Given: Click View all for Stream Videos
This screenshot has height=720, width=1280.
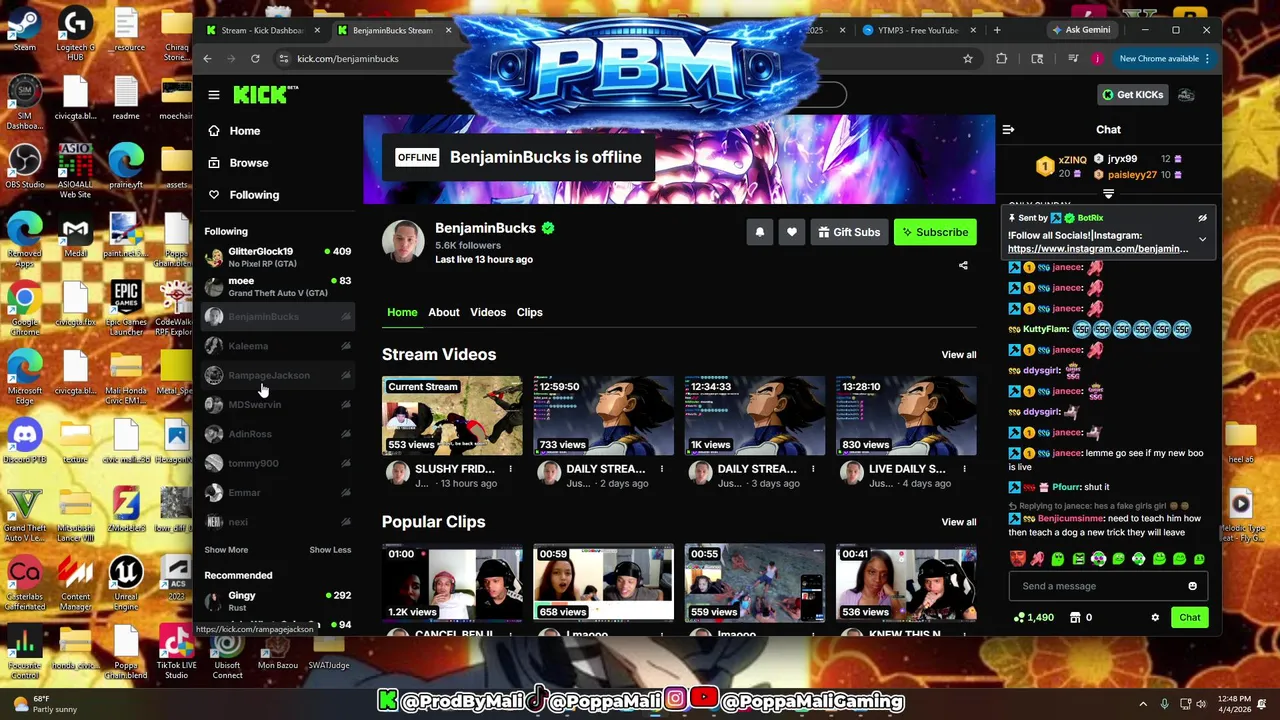Looking at the screenshot, I should coord(958,355).
